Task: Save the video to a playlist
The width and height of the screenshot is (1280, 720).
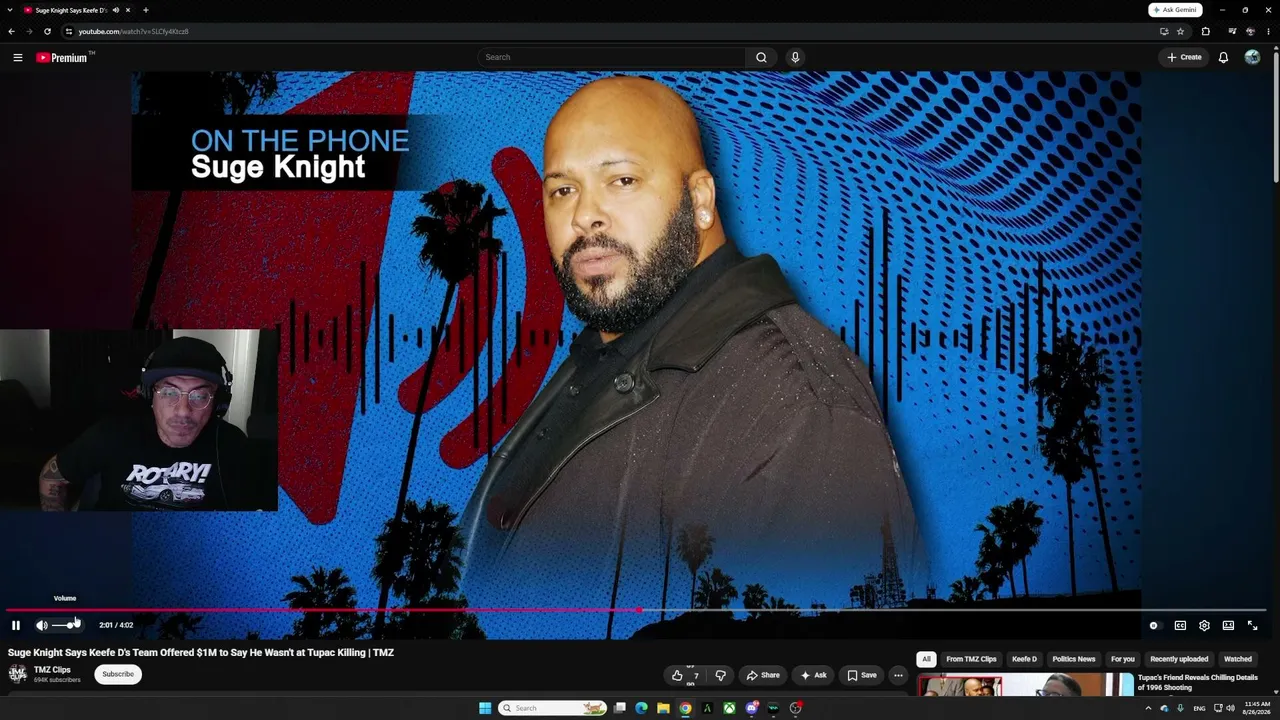Action: 861,675
